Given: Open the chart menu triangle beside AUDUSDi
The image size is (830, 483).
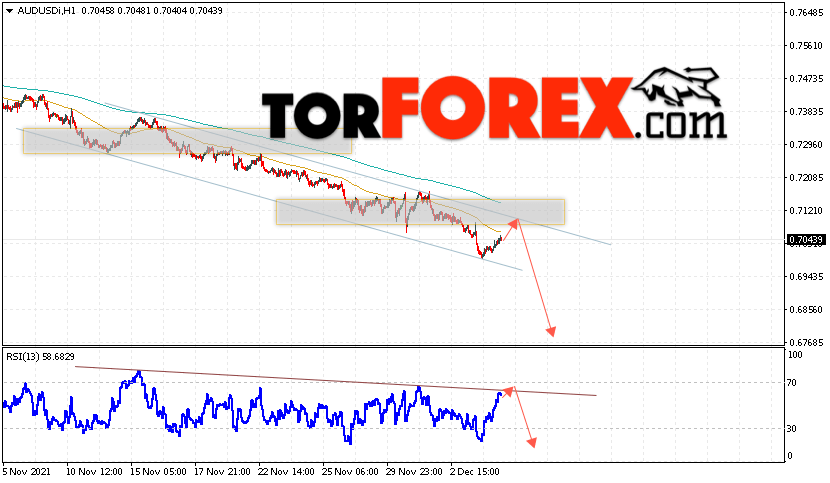Looking at the screenshot, I should click(10, 11).
